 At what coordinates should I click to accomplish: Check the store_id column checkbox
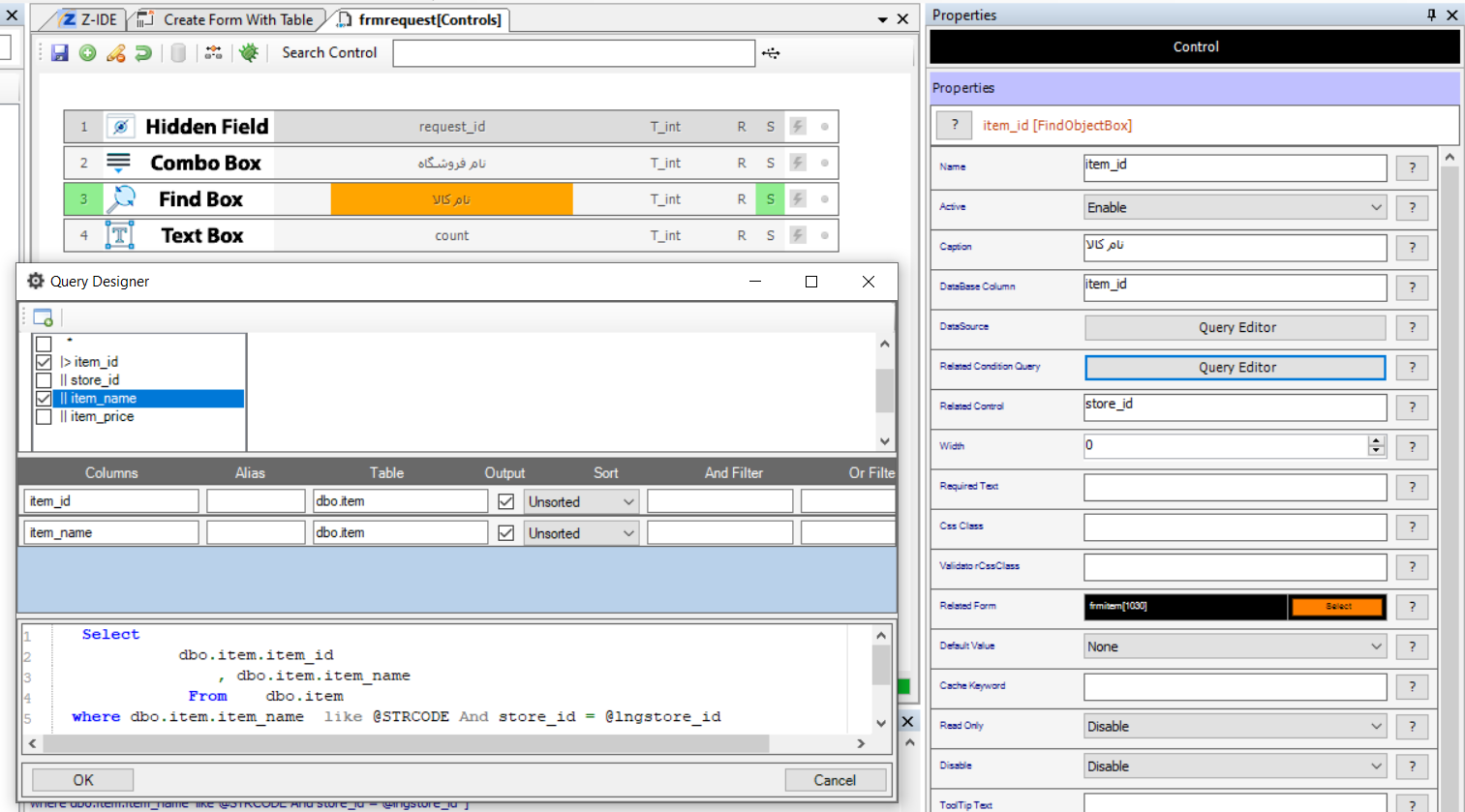[x=44, y=380]
